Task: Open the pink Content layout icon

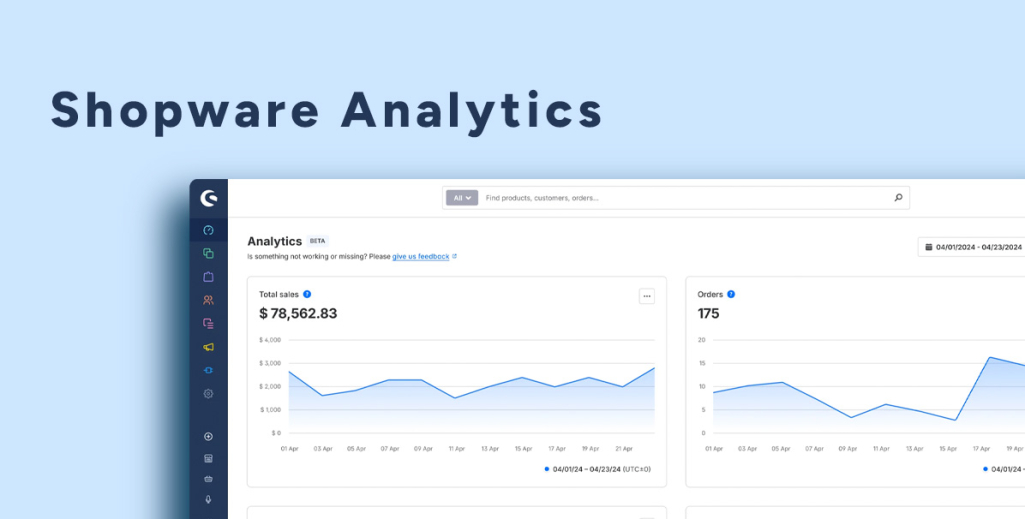Action: click(209, 323)
